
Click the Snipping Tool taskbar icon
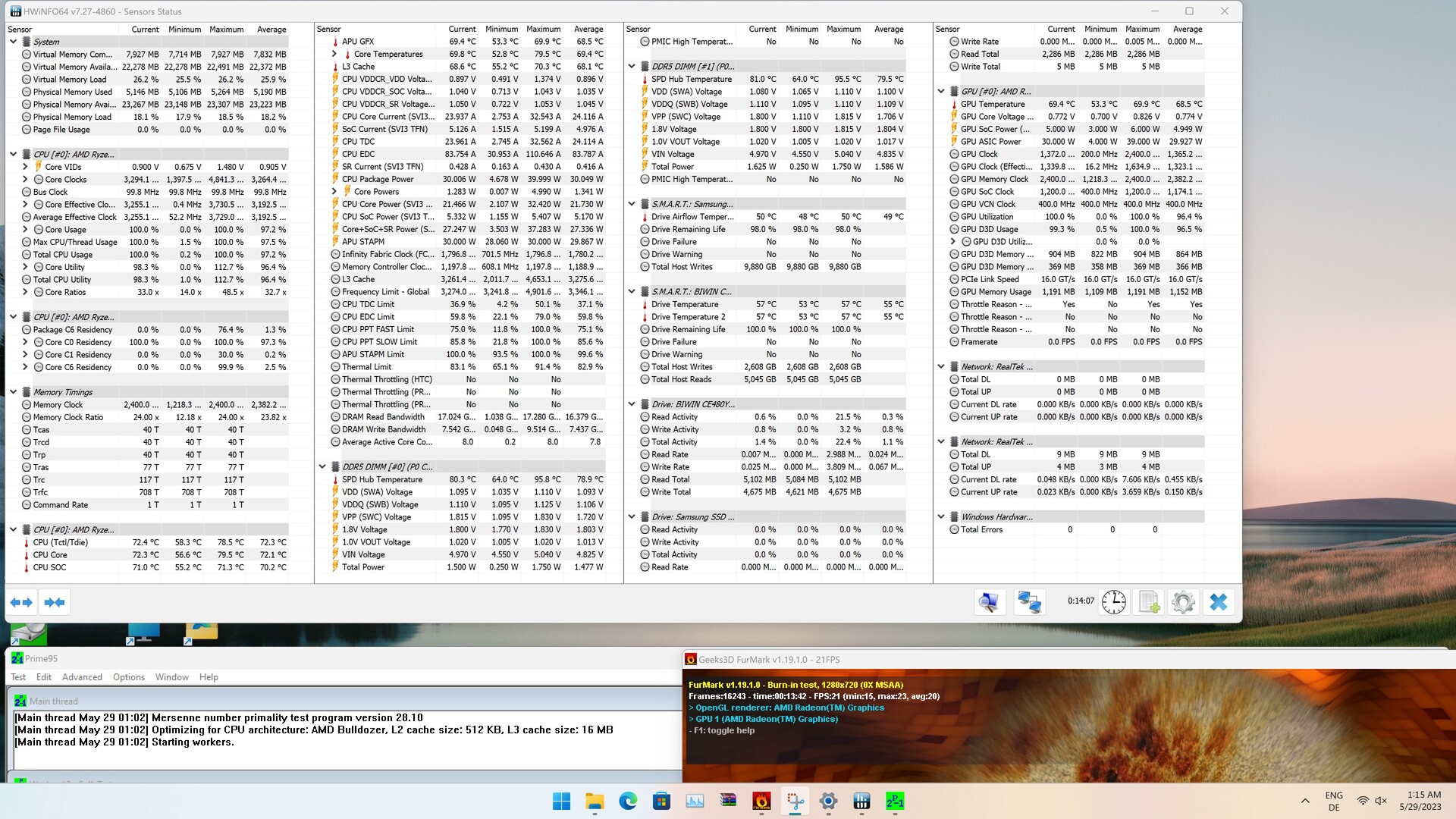[795, 801]
